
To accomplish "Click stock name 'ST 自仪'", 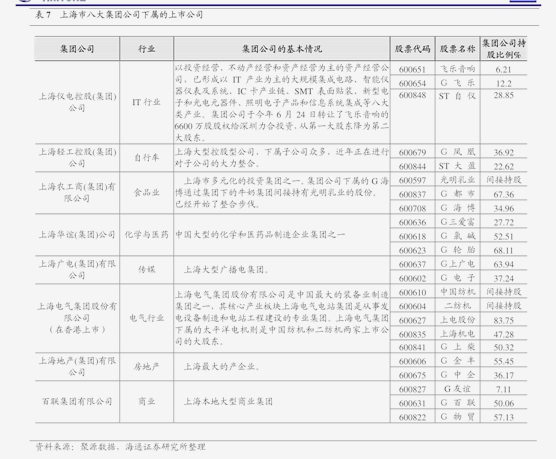I will click(x=457, y=96).
